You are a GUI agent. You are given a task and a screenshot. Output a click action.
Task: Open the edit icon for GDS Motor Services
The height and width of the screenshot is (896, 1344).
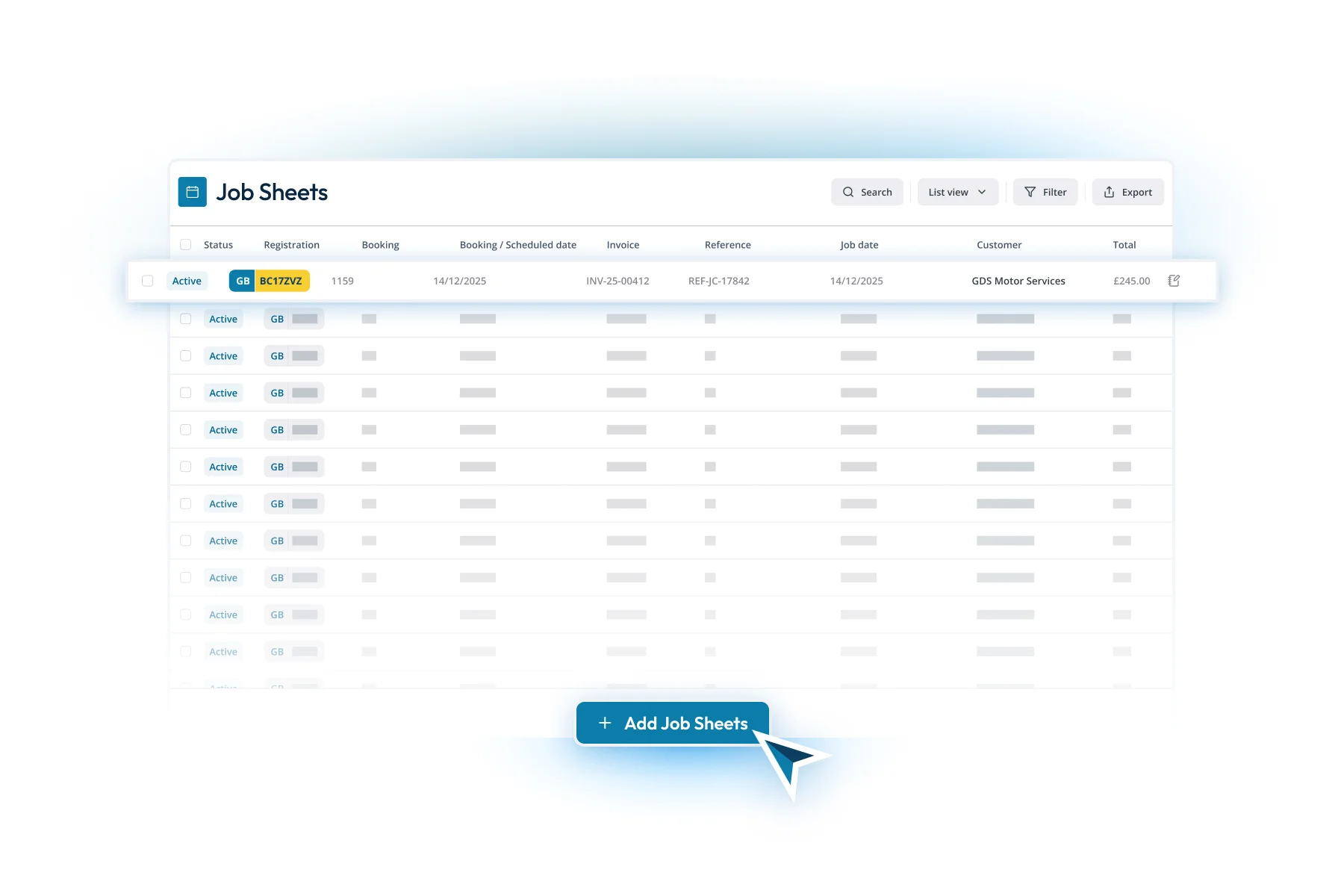pos(1174,281)
